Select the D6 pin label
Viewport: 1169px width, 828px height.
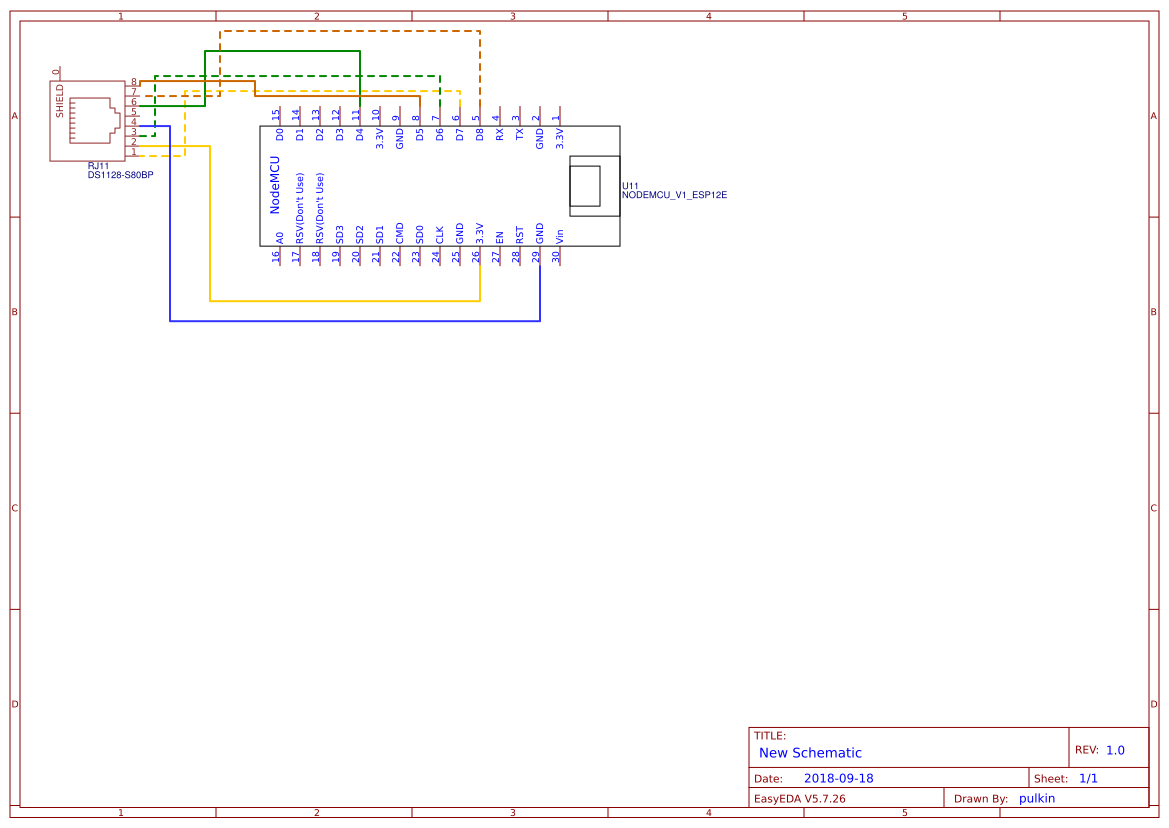(440, 134)
